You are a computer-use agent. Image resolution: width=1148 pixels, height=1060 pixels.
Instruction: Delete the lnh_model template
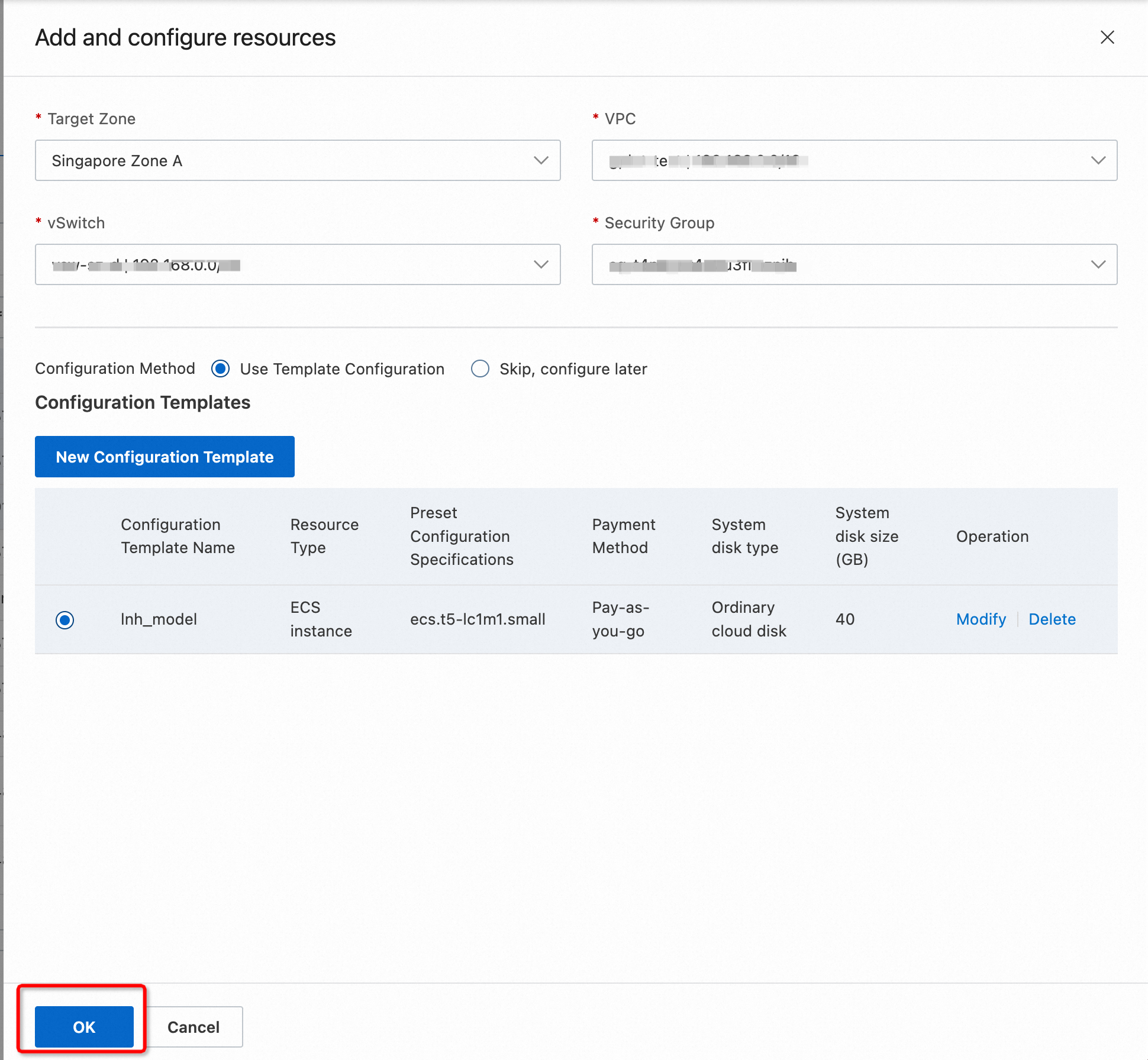tap(1052, 619)
